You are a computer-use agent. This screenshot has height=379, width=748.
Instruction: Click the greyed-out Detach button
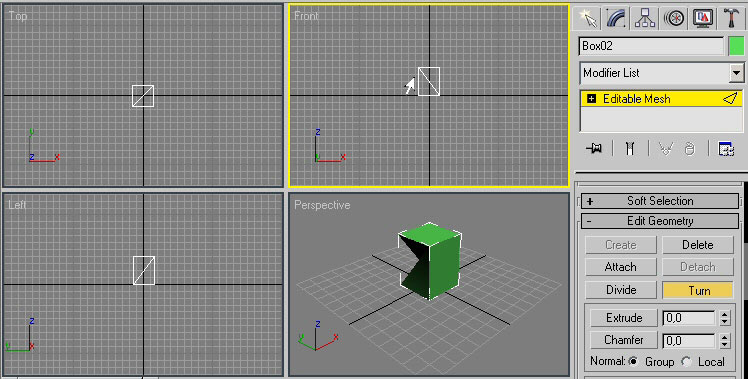tap(697, 267)
